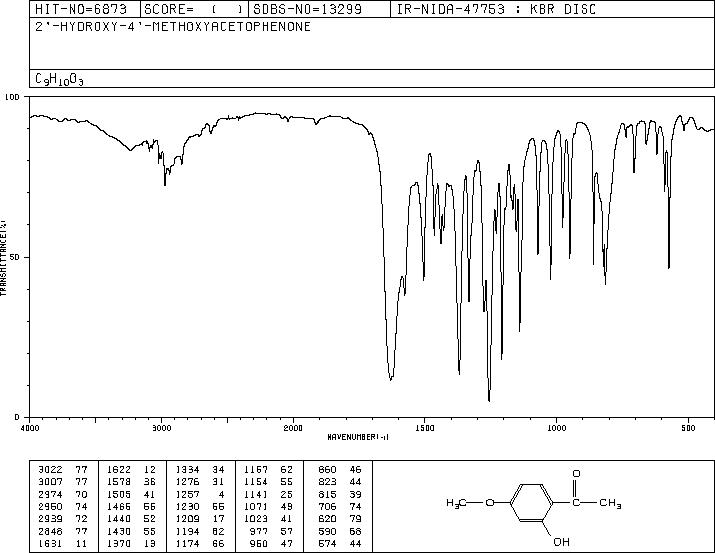Select peak table entry 2939

[62, 519]
